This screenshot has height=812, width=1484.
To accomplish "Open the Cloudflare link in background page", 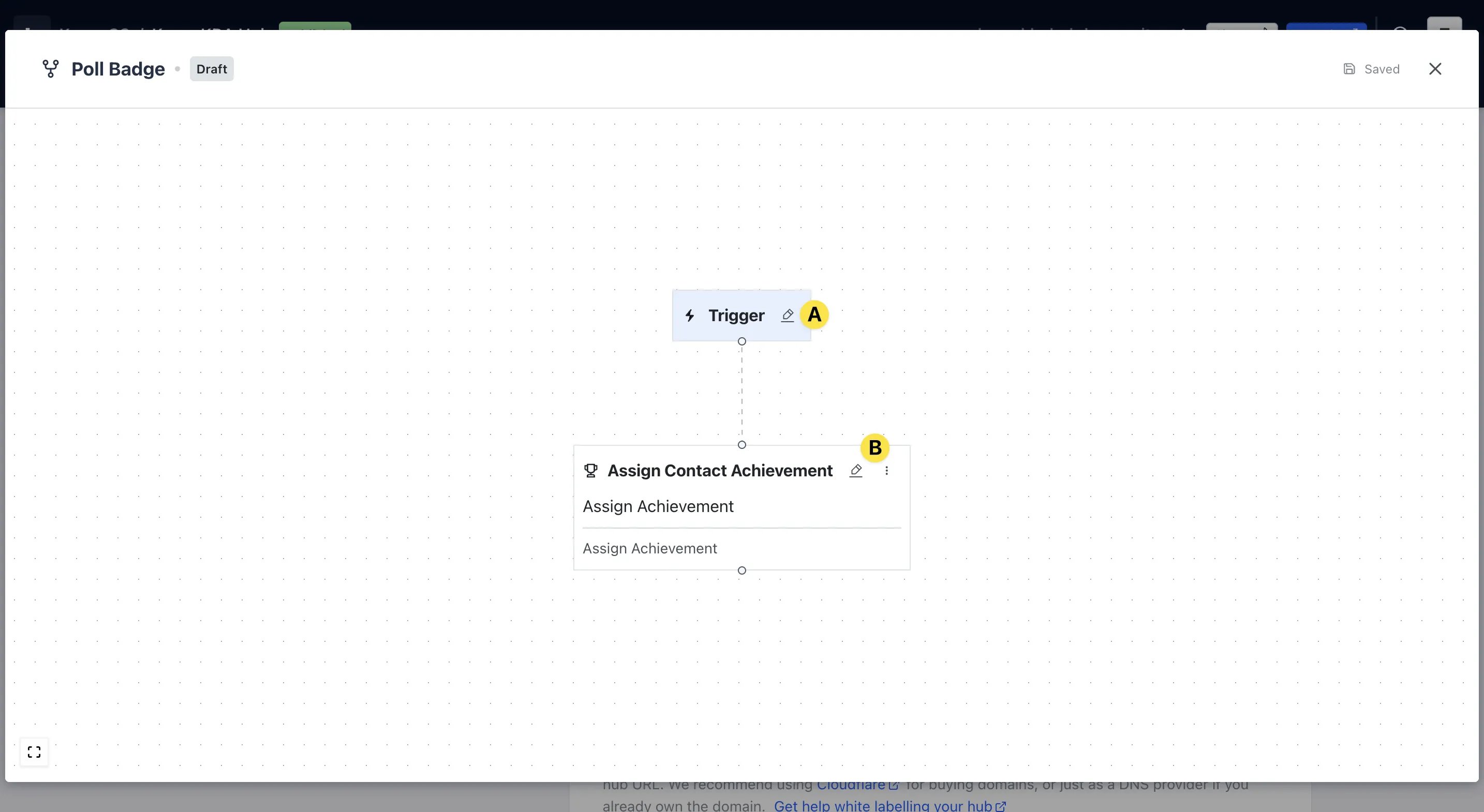I will [x=857, y=786].
